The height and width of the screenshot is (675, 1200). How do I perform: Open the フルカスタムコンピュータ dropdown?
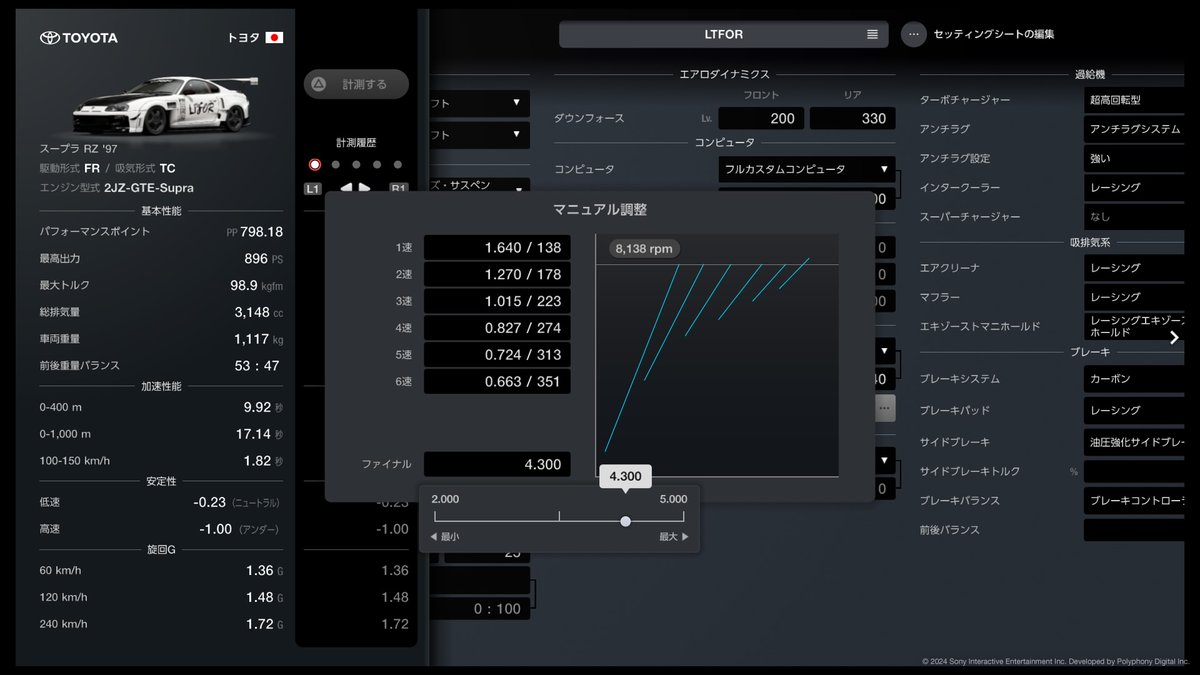[x=807, y=169]
